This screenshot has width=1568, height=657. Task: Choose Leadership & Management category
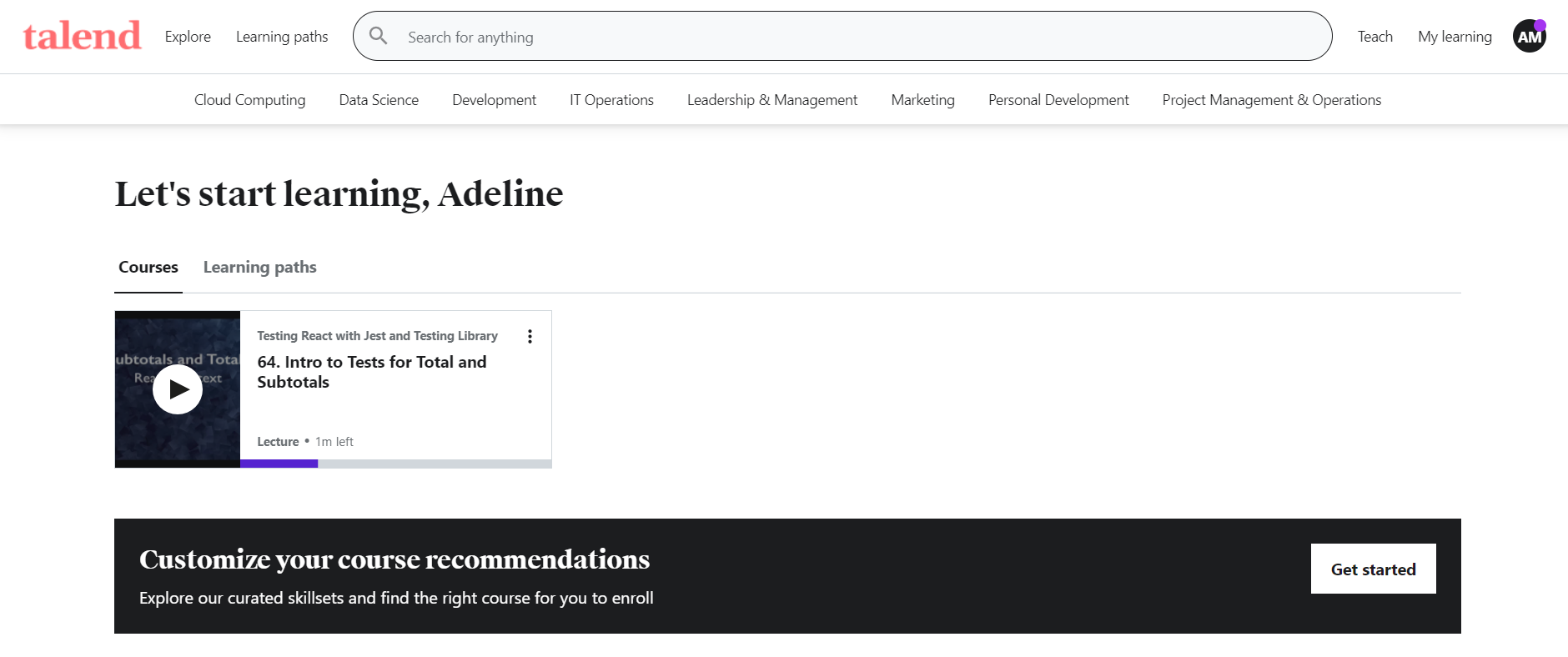771,100
